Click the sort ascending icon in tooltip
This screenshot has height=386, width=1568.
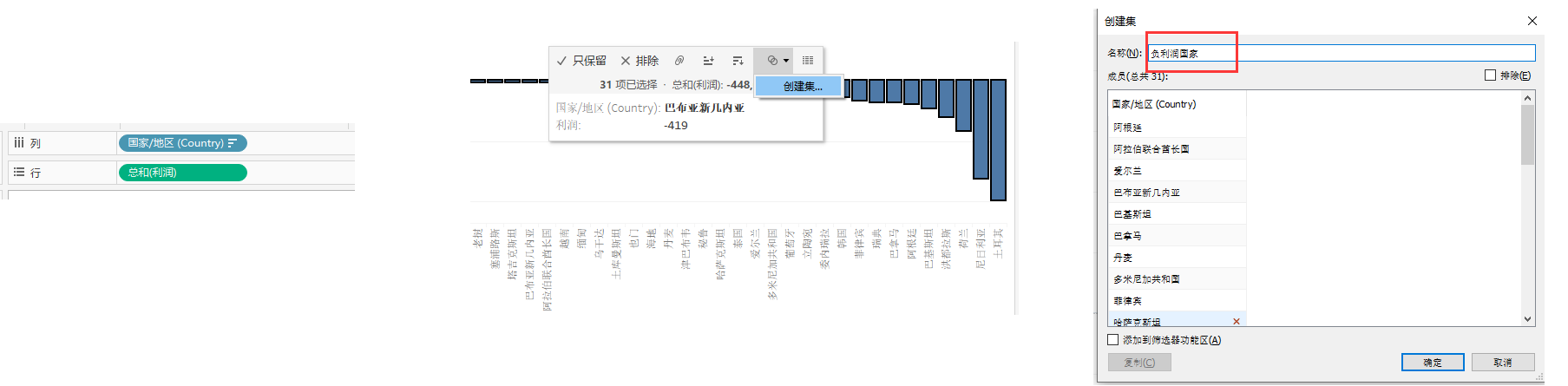pyautogui.click(x=708, y=61)
